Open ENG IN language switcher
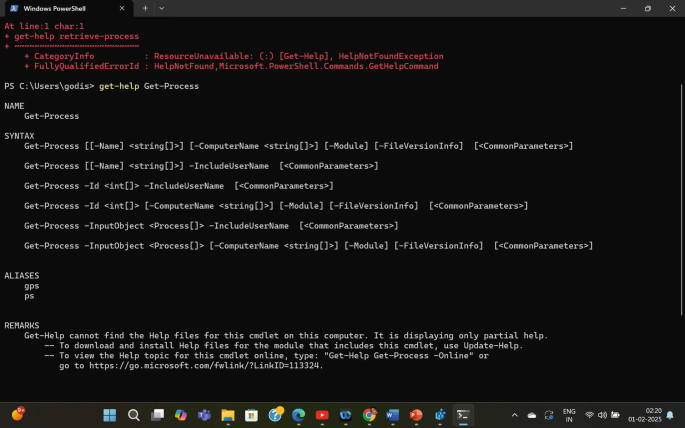 coord(569,415)
